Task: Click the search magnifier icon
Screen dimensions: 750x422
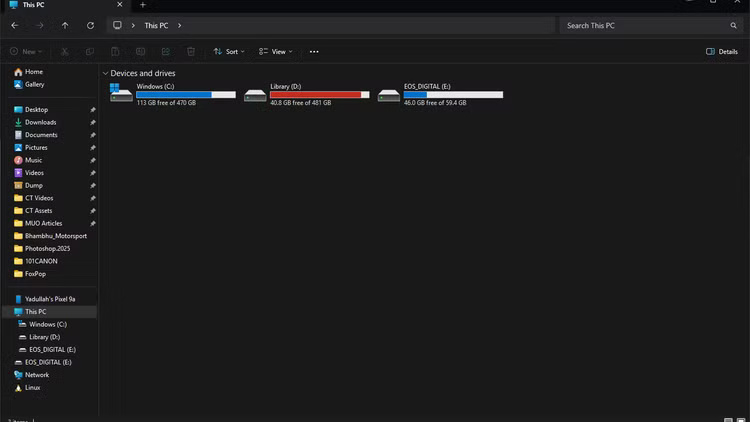Action: coord(733,25)
